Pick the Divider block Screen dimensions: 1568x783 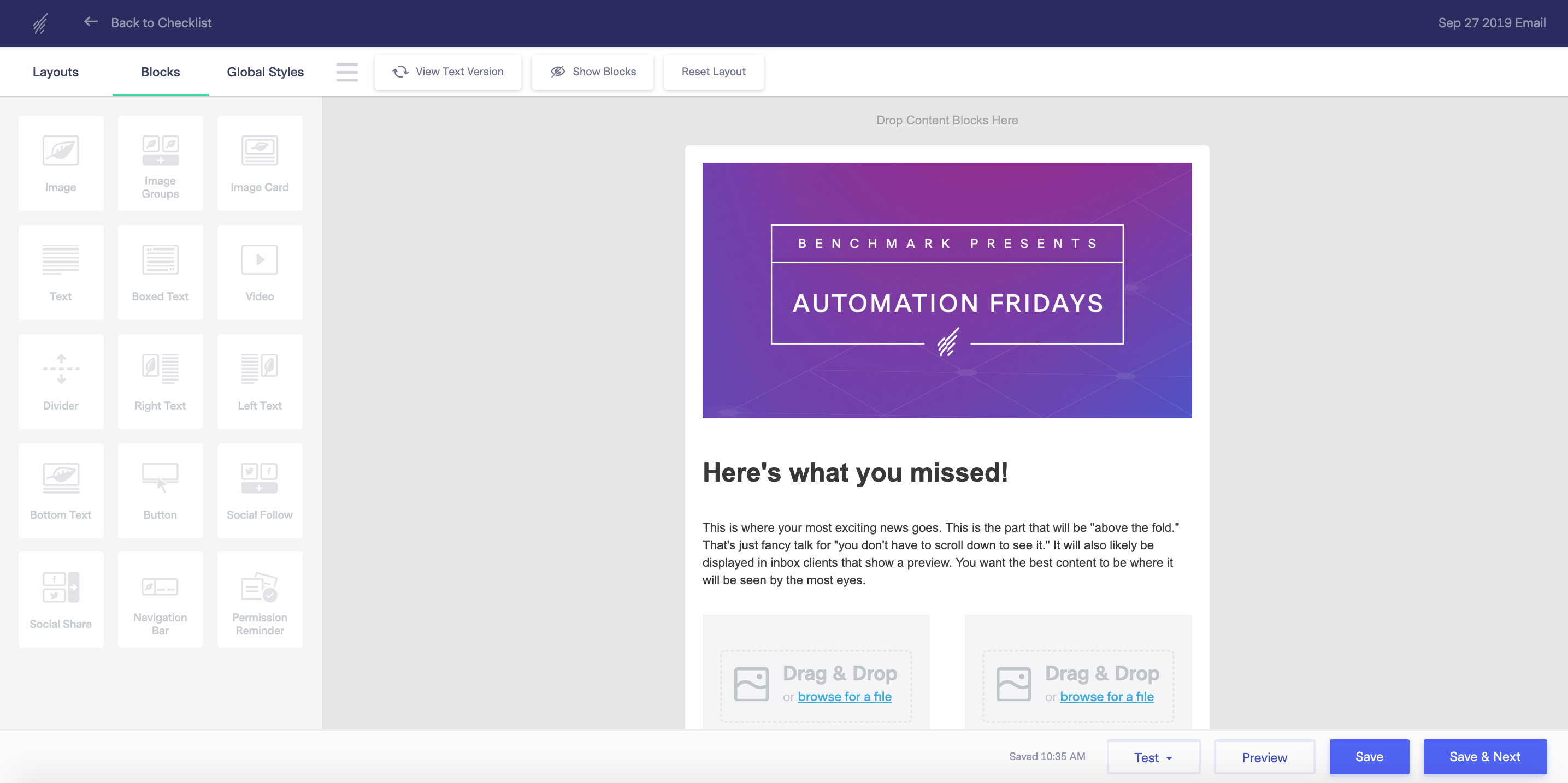61,382
